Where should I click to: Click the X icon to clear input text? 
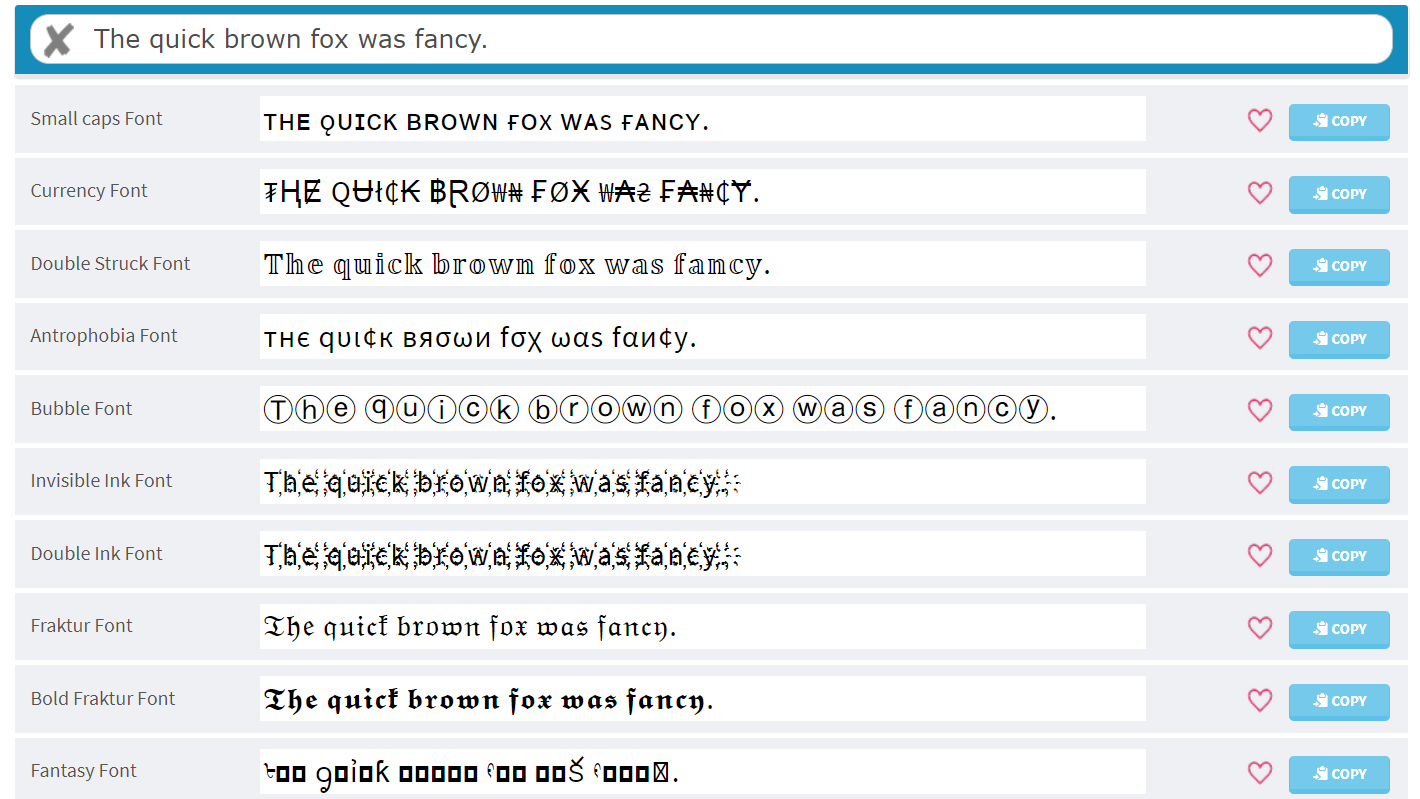(57, 39)
